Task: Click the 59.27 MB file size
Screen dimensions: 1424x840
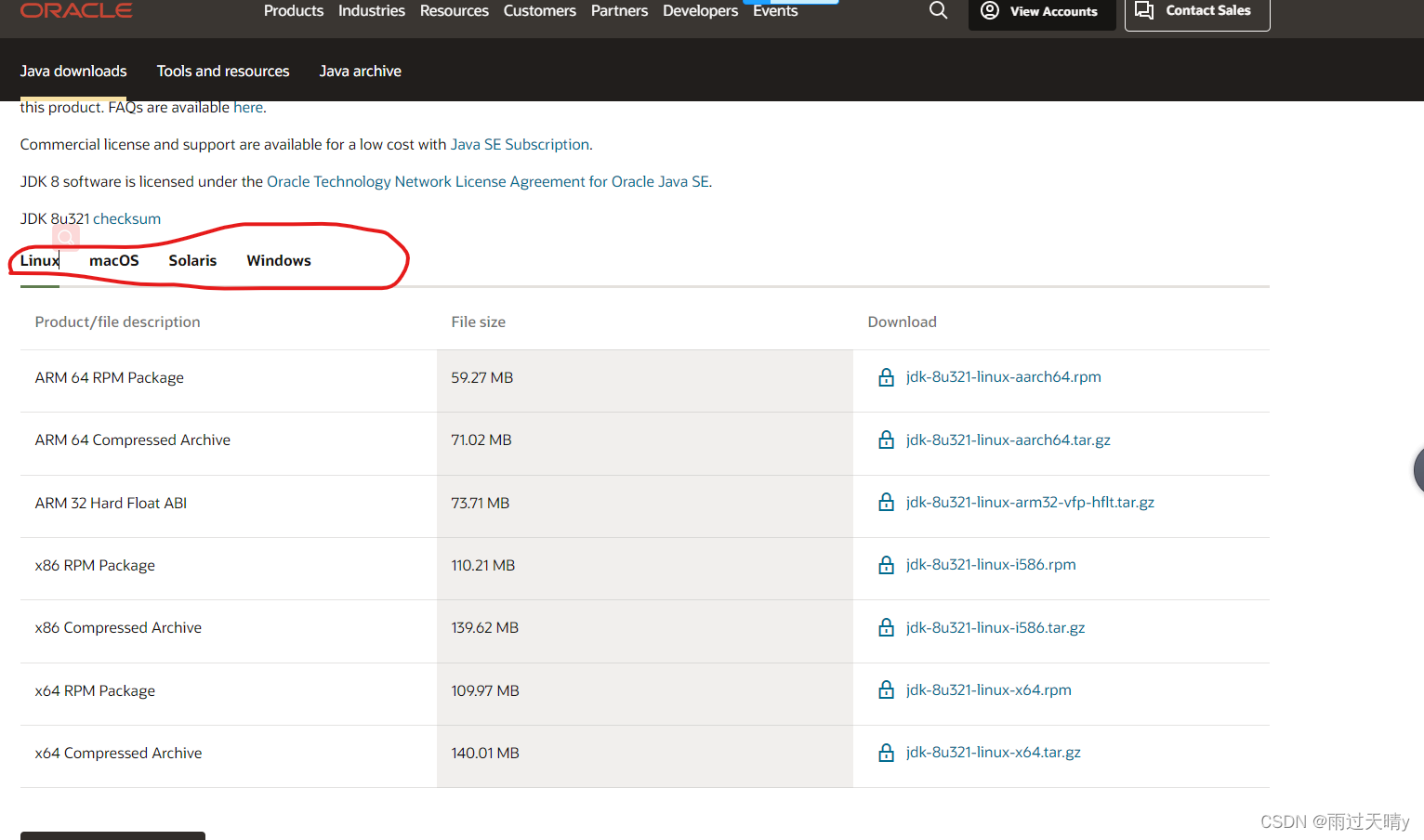Action: point(482,377)
